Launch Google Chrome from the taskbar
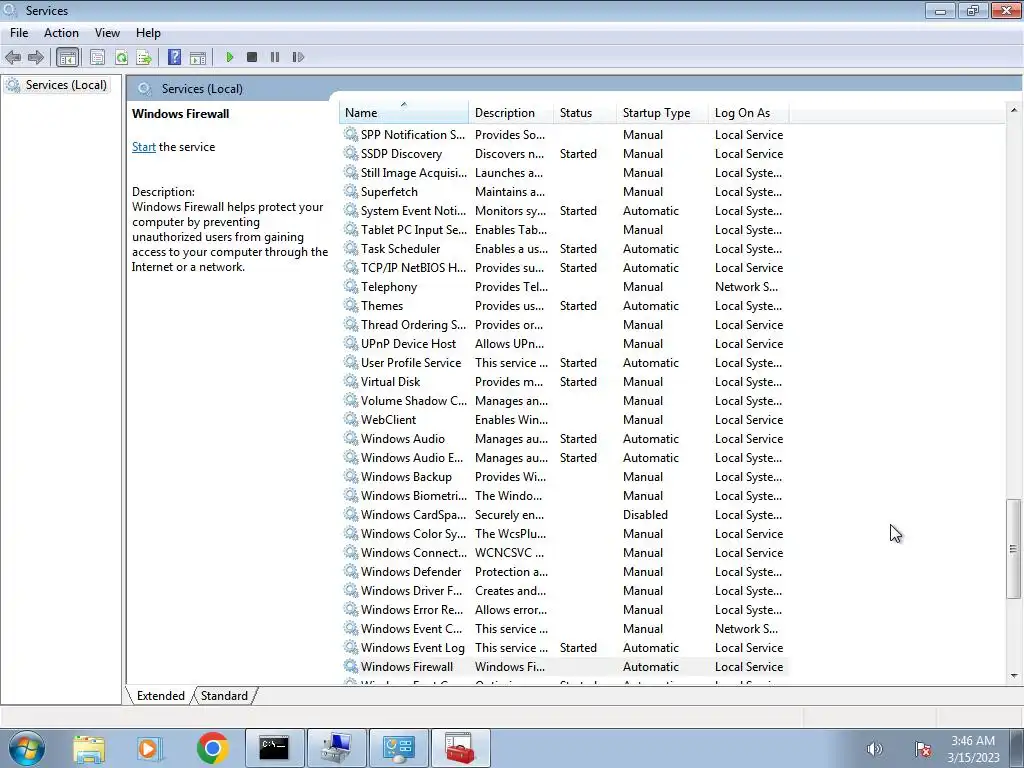 point(212,748)
